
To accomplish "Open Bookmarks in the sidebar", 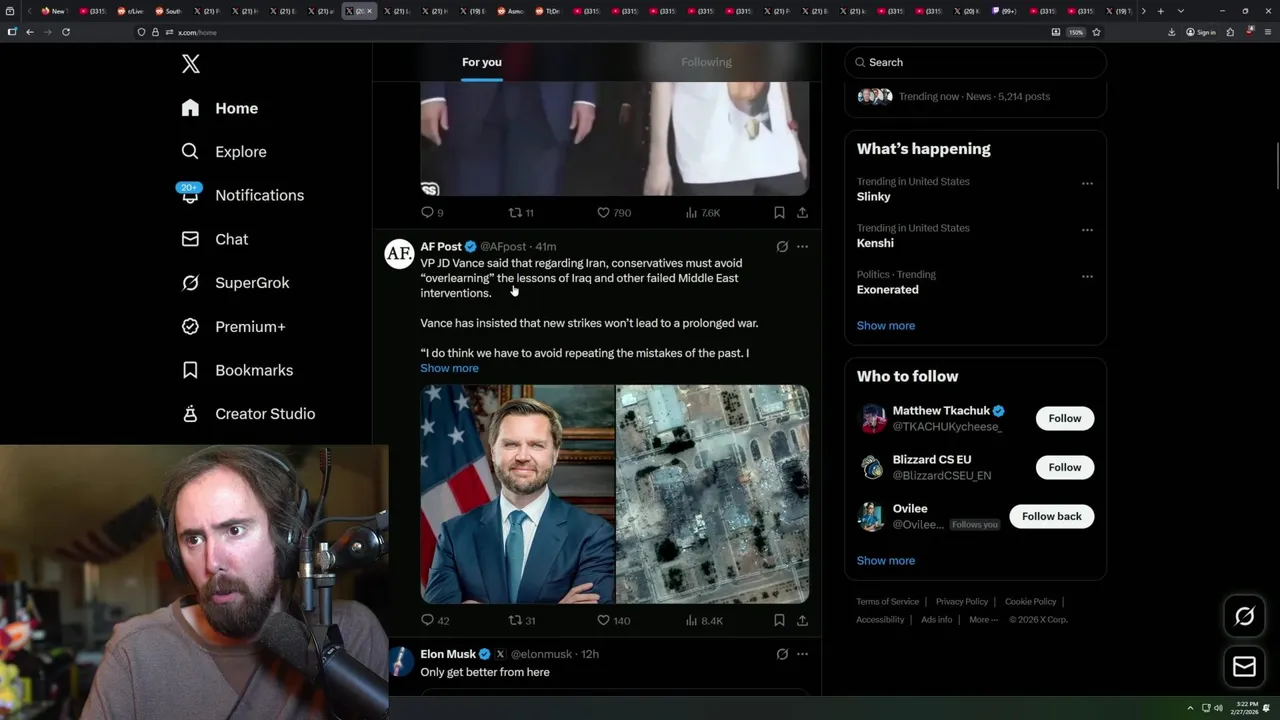I will (x=238, y=370).
